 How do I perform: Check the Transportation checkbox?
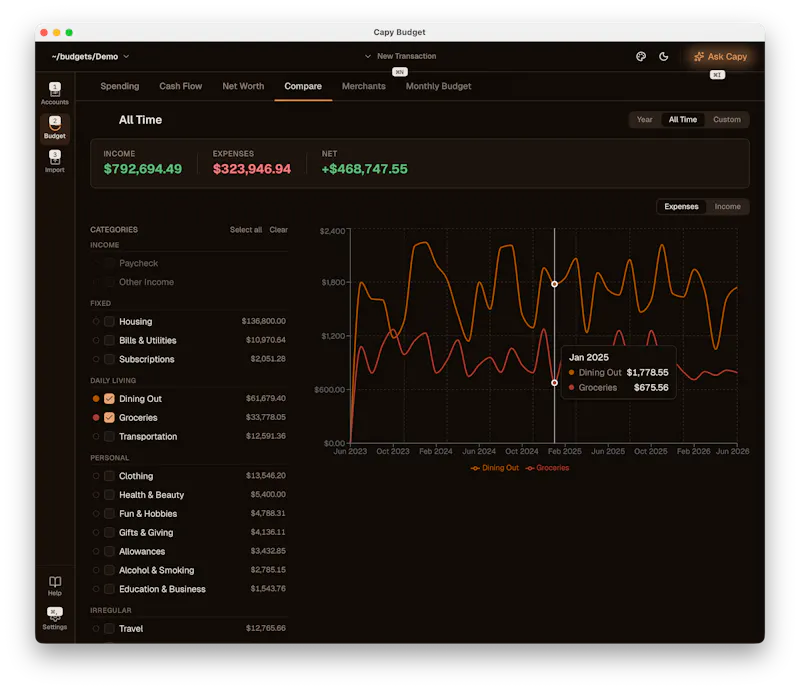click(109, 436)
